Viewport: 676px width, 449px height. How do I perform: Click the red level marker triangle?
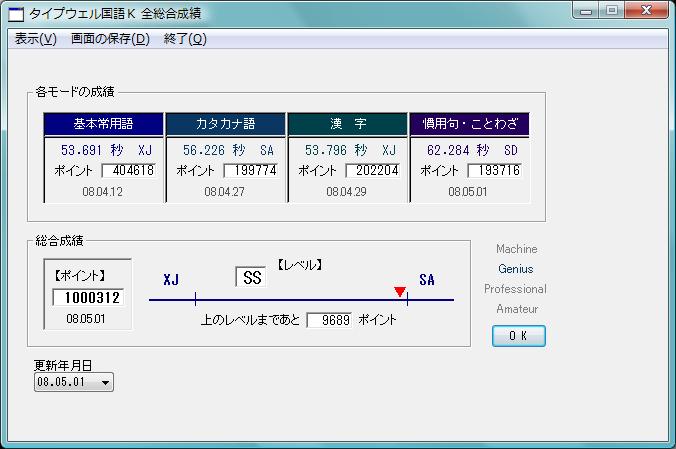pyautogui.click(x=400, y=292)
